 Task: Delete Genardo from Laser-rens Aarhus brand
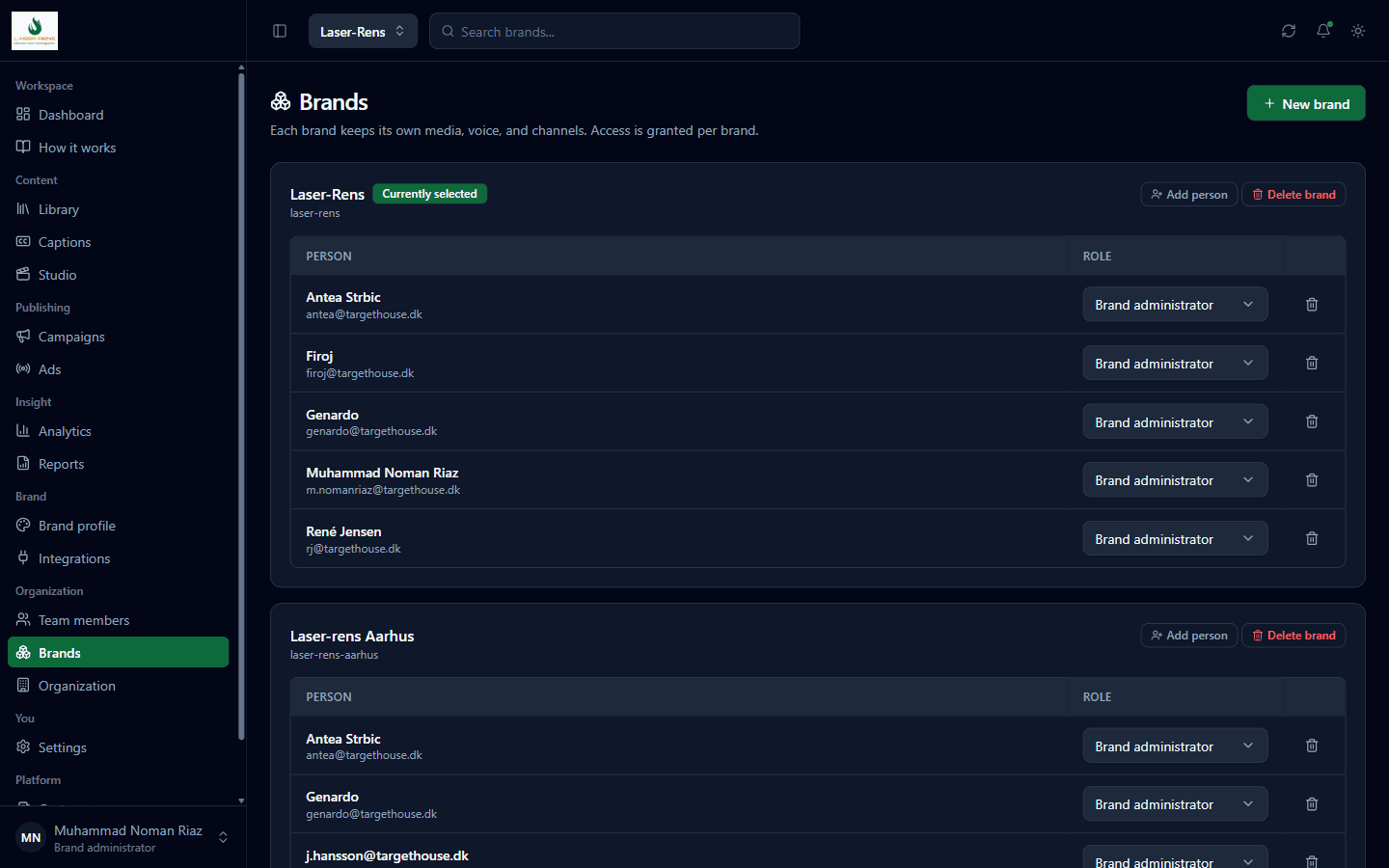[x=1312, y=804]
